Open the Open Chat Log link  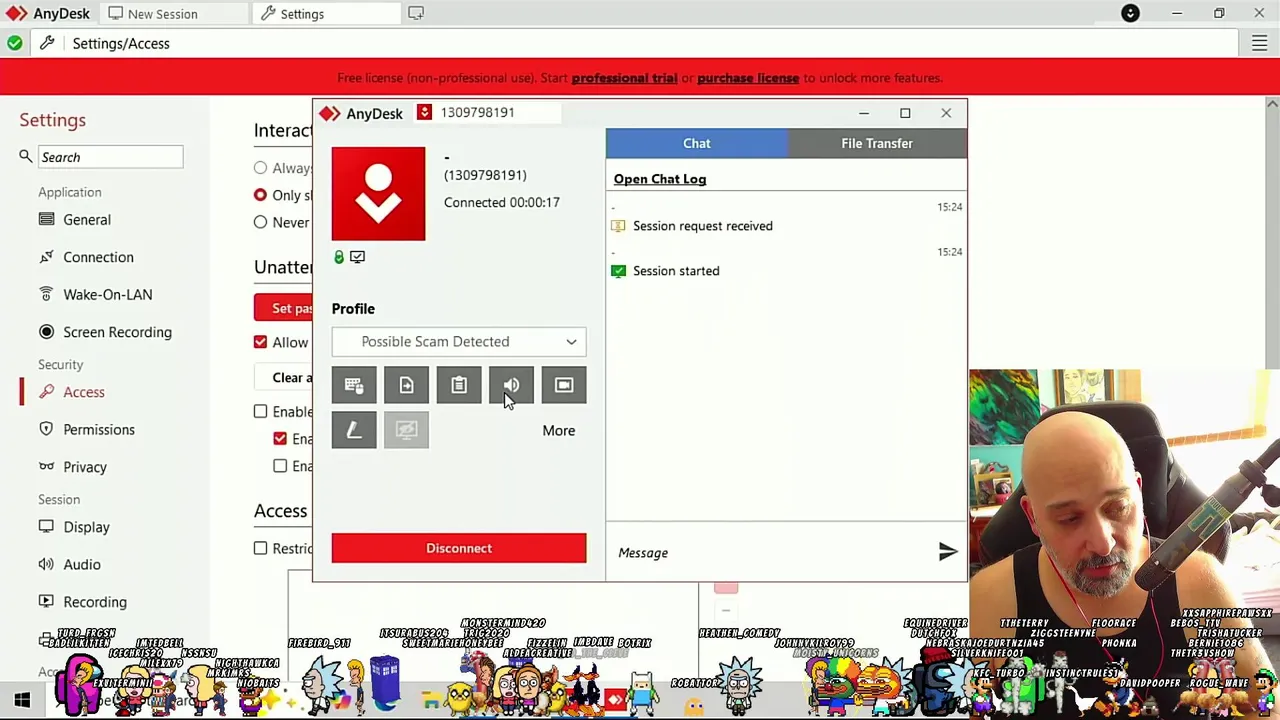tap(660, 179)
